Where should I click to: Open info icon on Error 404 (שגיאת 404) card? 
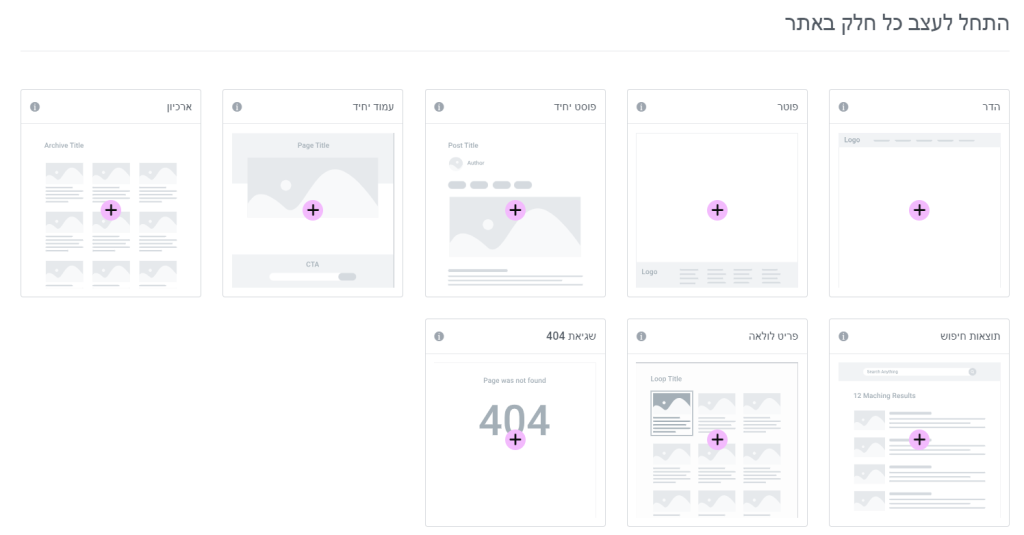tap(439, 336)
